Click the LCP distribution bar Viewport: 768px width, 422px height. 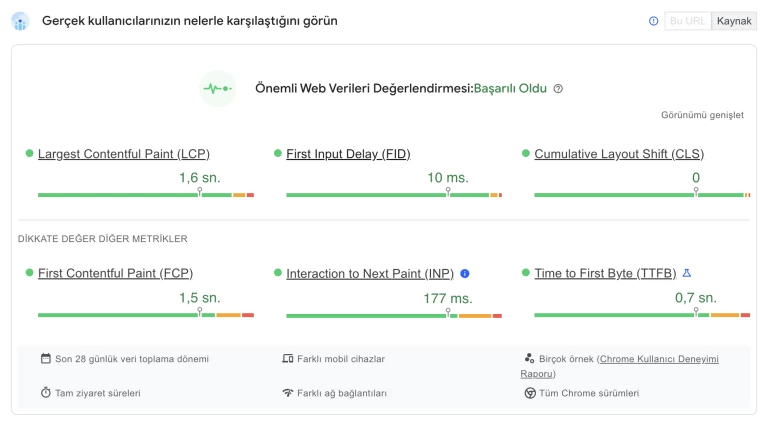pyautogui.click(x=146, y=195)
